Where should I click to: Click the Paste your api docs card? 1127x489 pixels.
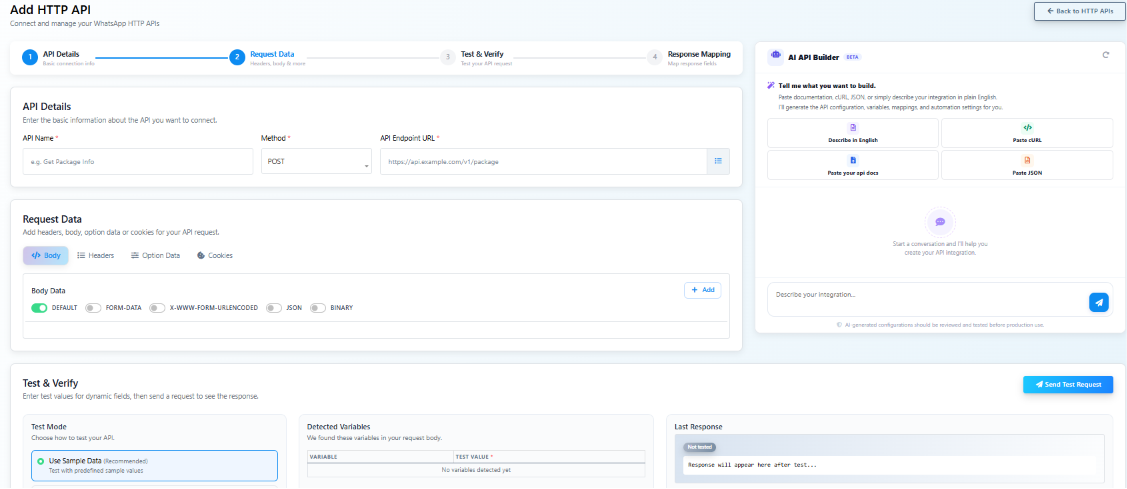pyautogui.click(x=852, y=165)
